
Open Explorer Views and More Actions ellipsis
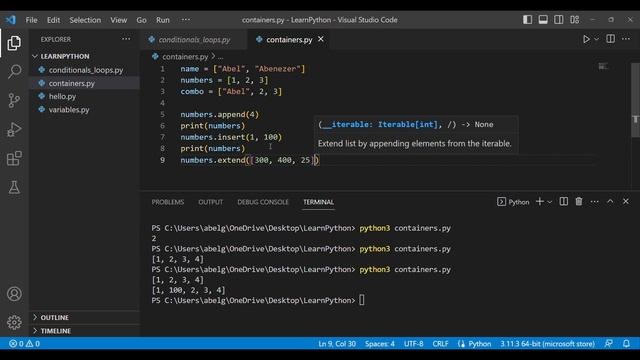[126, 39]
